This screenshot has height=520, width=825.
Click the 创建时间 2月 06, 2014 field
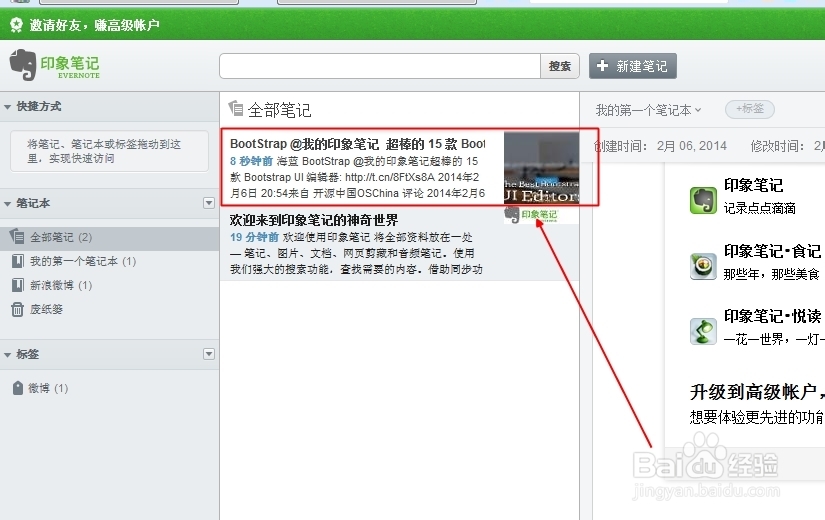coord(661,146)
